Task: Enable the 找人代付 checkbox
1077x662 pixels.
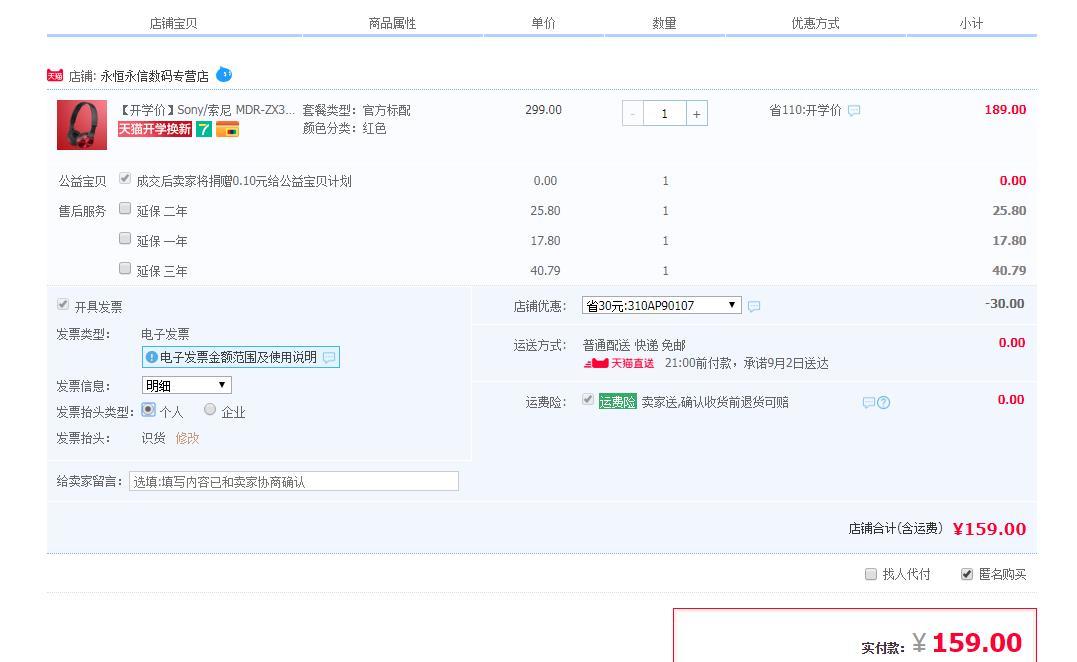Action: pyautogui.click(x=870, y=574)
